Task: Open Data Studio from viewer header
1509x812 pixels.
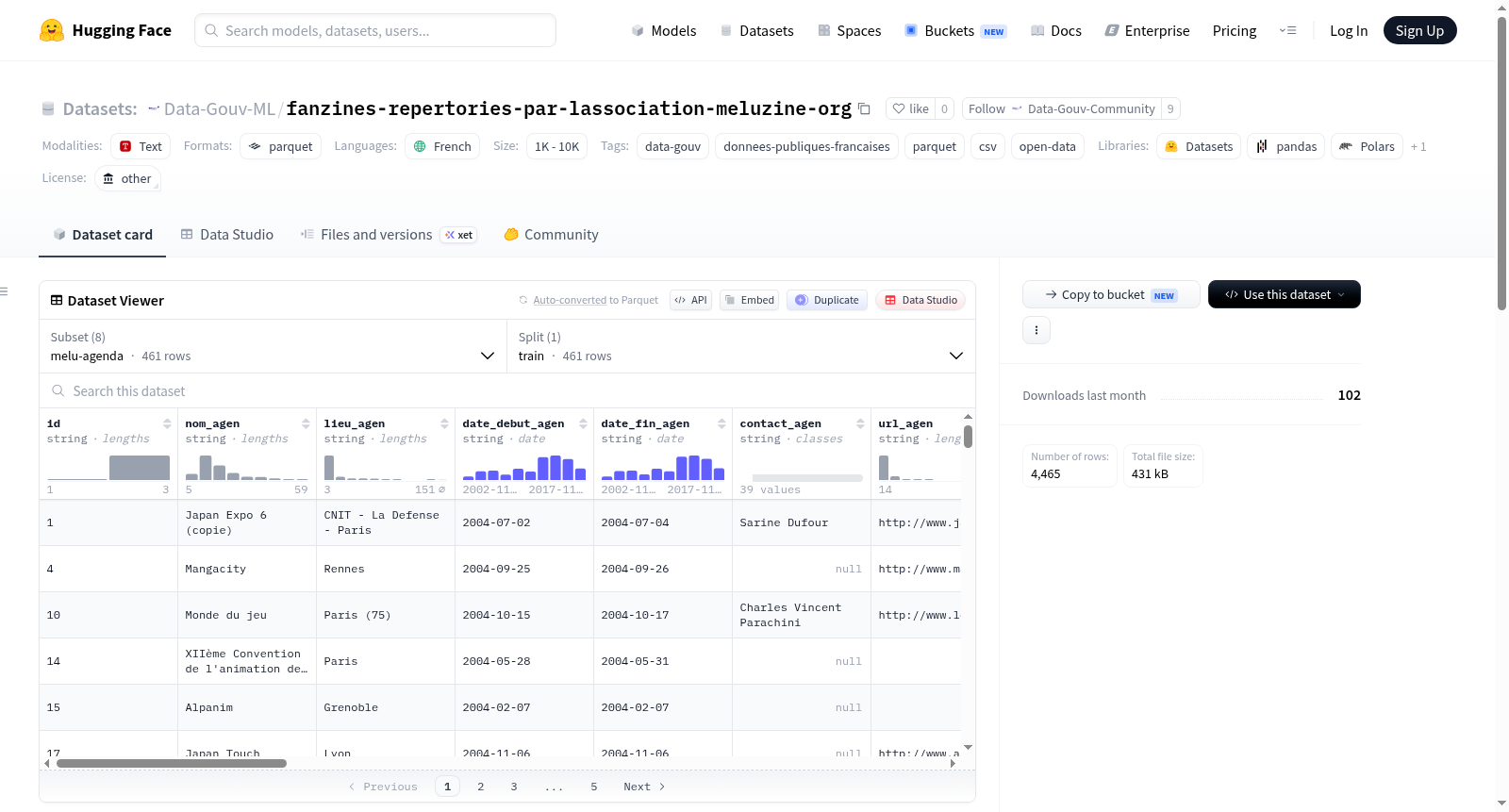Action: pos(920,300)
